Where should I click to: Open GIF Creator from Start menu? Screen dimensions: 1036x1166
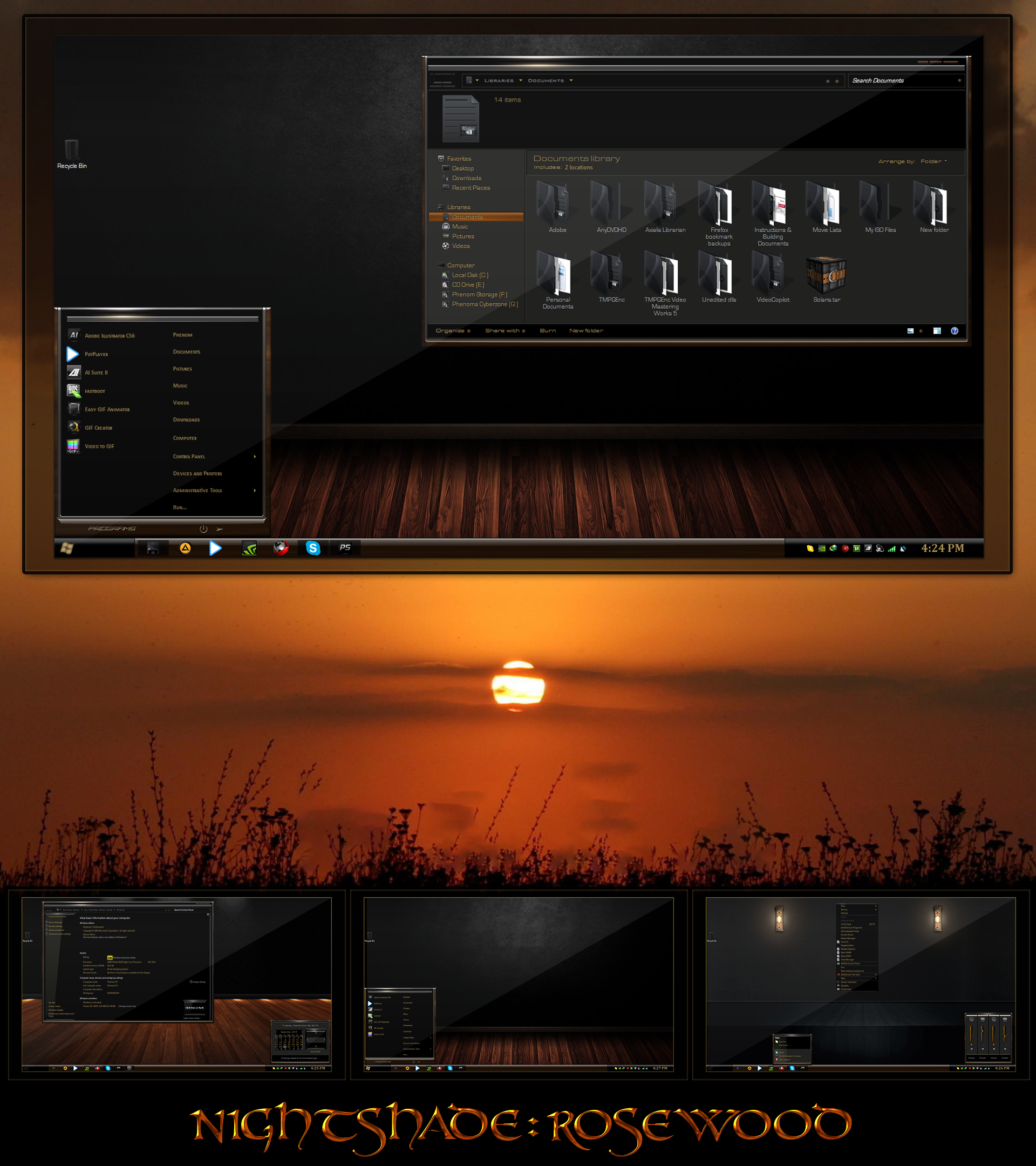tap(90, 428)
